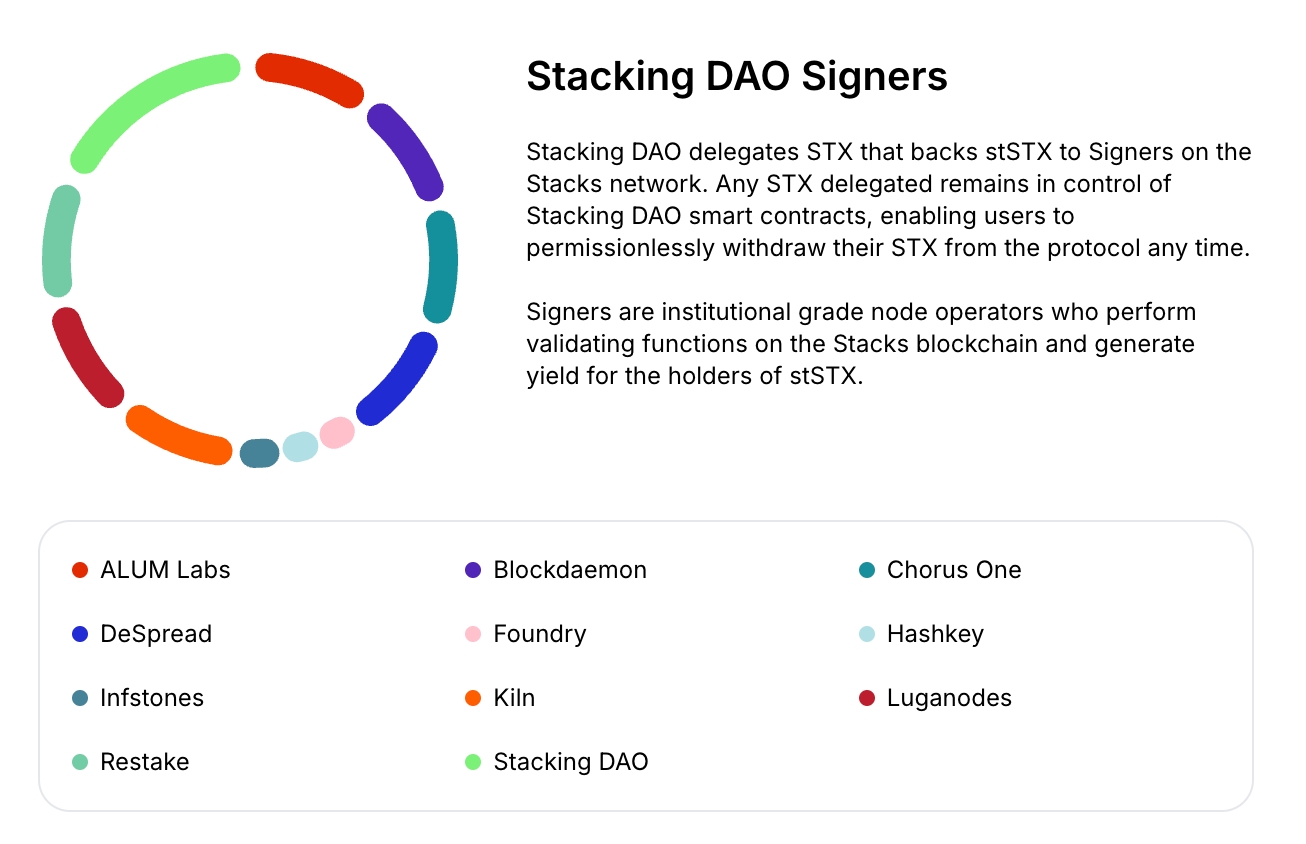Click the crimson Luganodes chart arc
1306x844 pixels.
pos(85,357)
